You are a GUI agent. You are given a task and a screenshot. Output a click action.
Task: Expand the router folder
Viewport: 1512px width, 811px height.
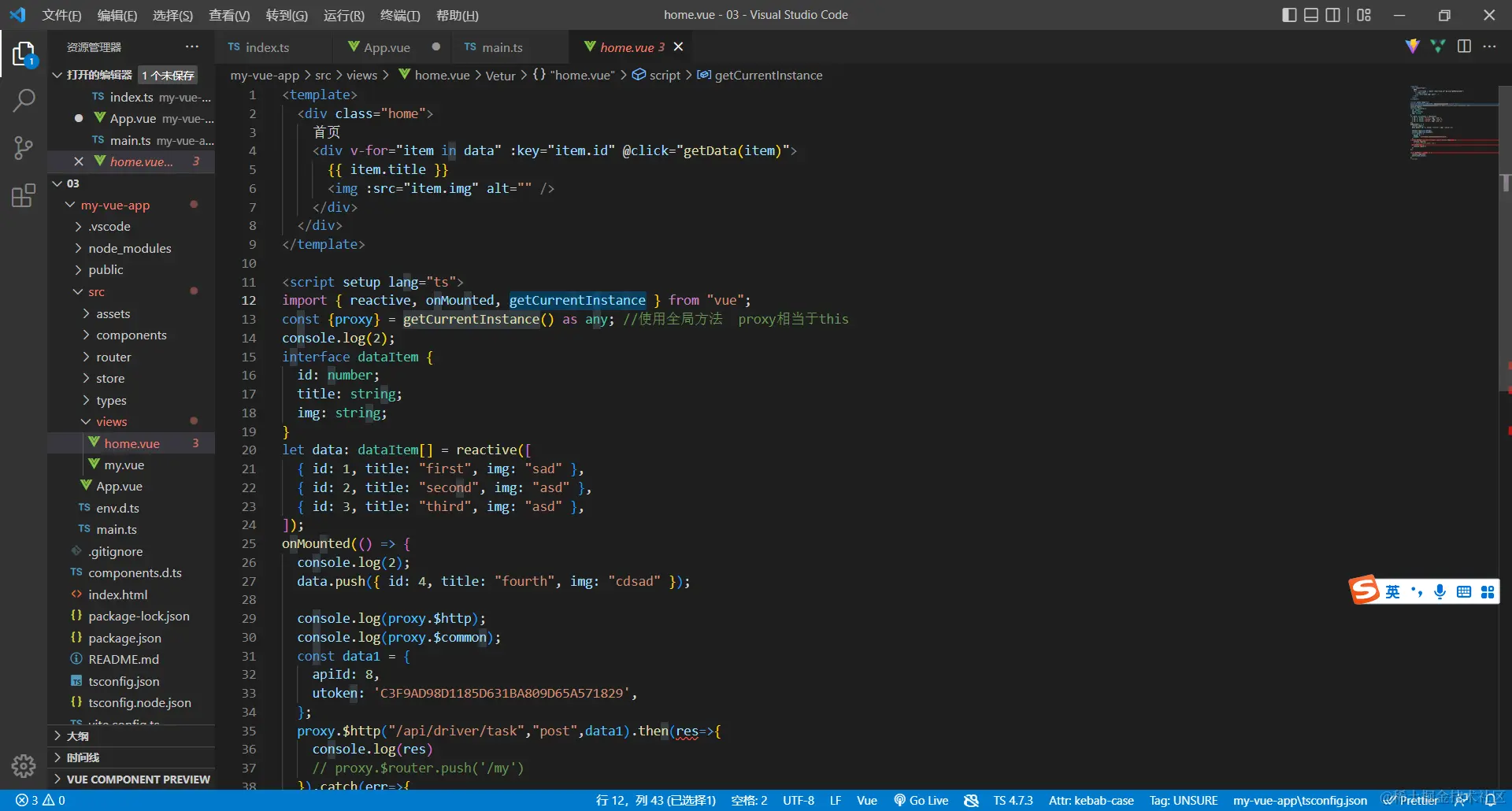tap(86, 357)
